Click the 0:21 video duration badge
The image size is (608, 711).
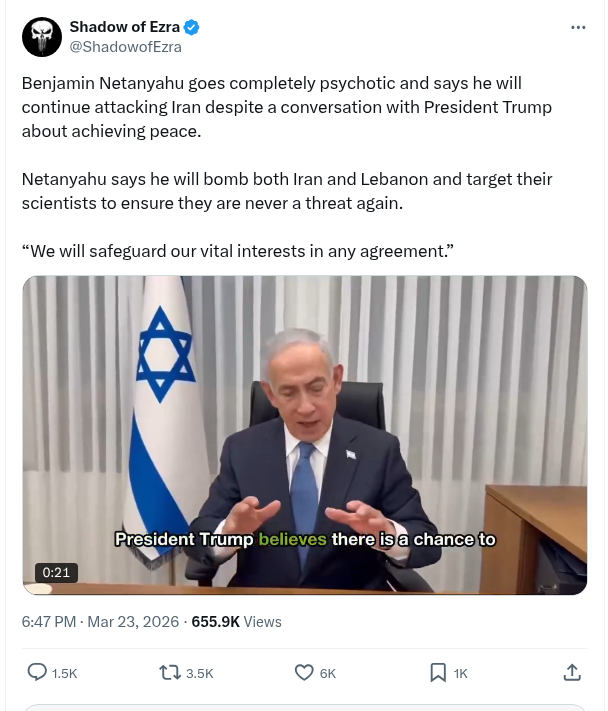coord(56,572)
